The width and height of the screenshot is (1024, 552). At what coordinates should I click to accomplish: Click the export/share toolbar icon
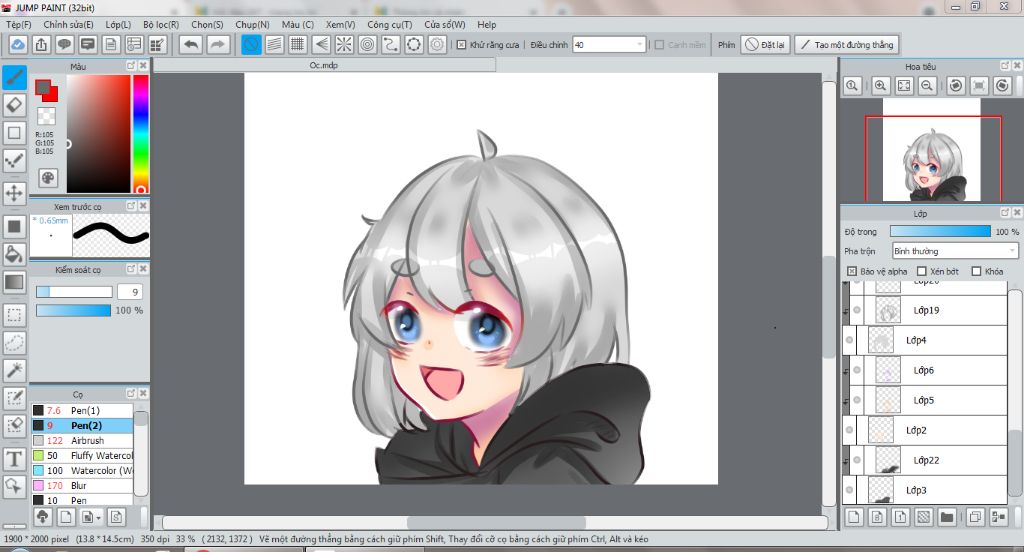(41, 44)
